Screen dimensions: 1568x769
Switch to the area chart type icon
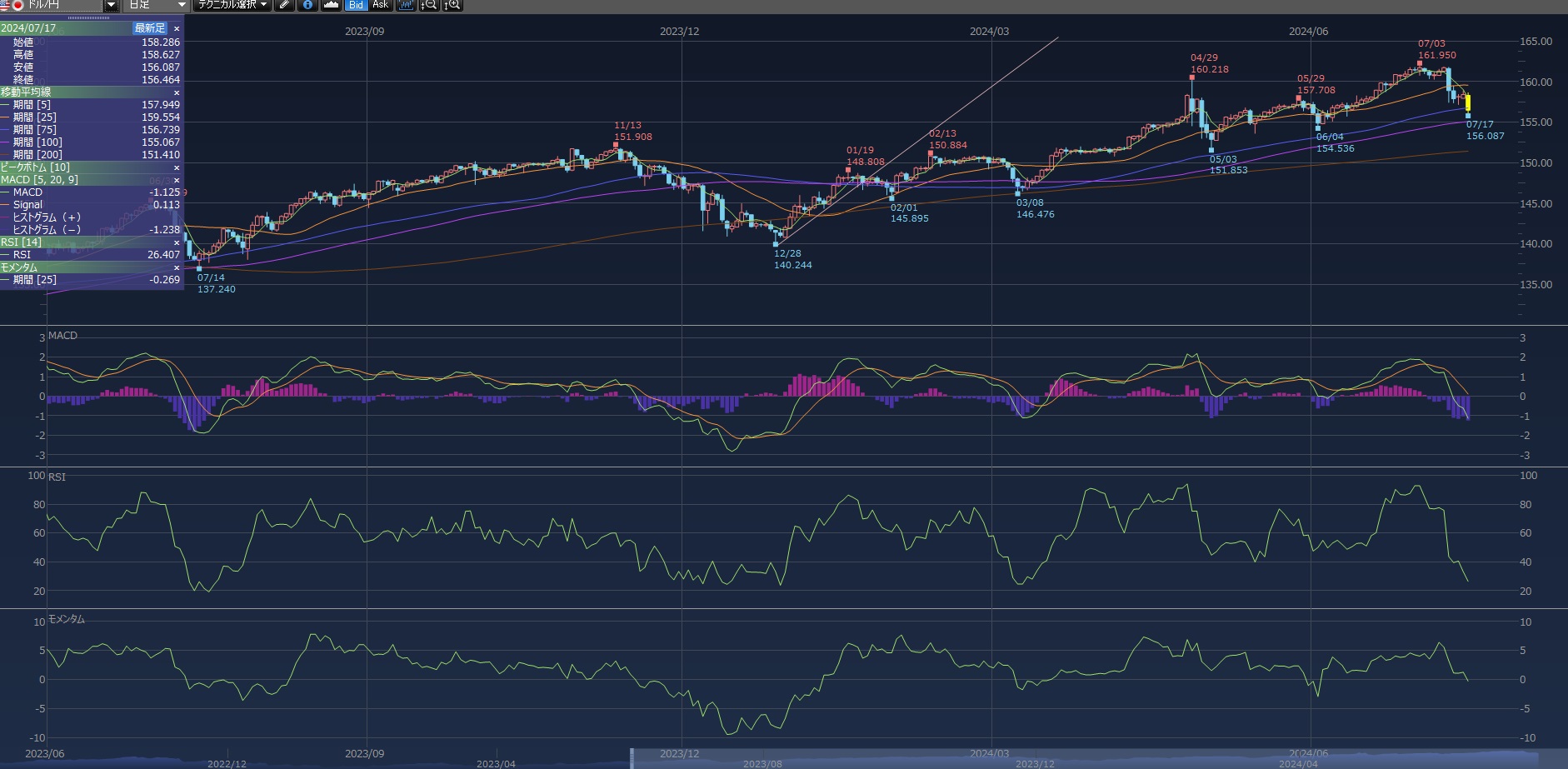tap(331, 5)
